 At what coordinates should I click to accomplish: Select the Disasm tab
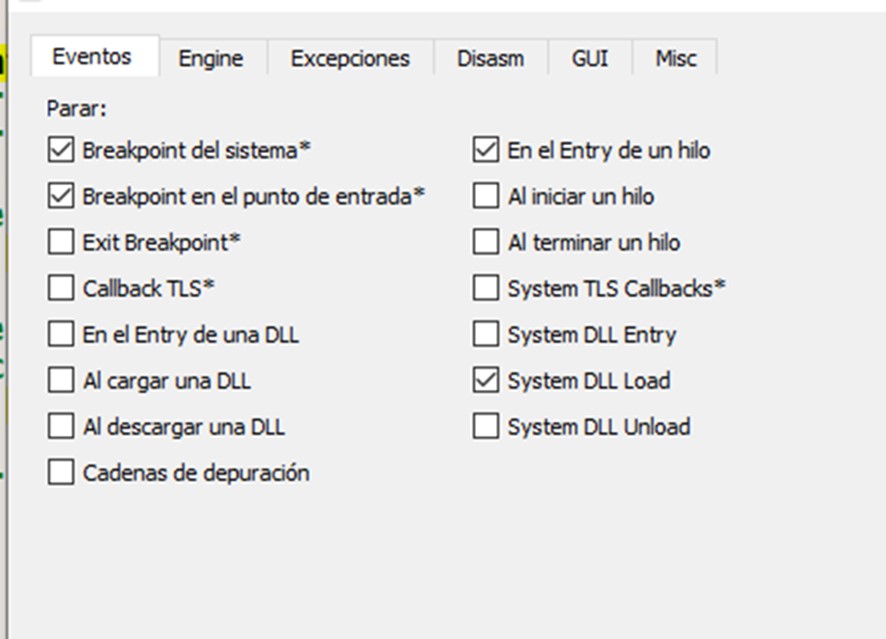pos(490,58)
